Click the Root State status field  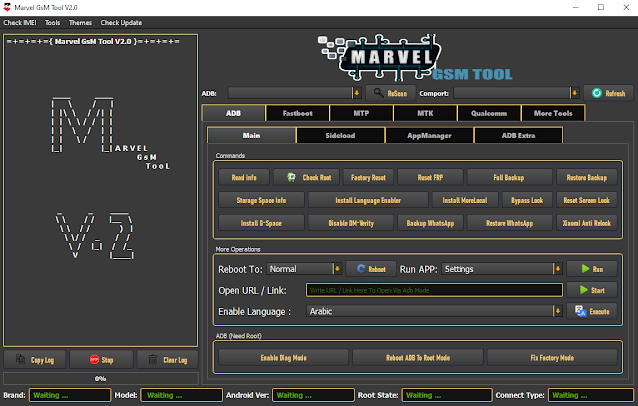point(447,395)
